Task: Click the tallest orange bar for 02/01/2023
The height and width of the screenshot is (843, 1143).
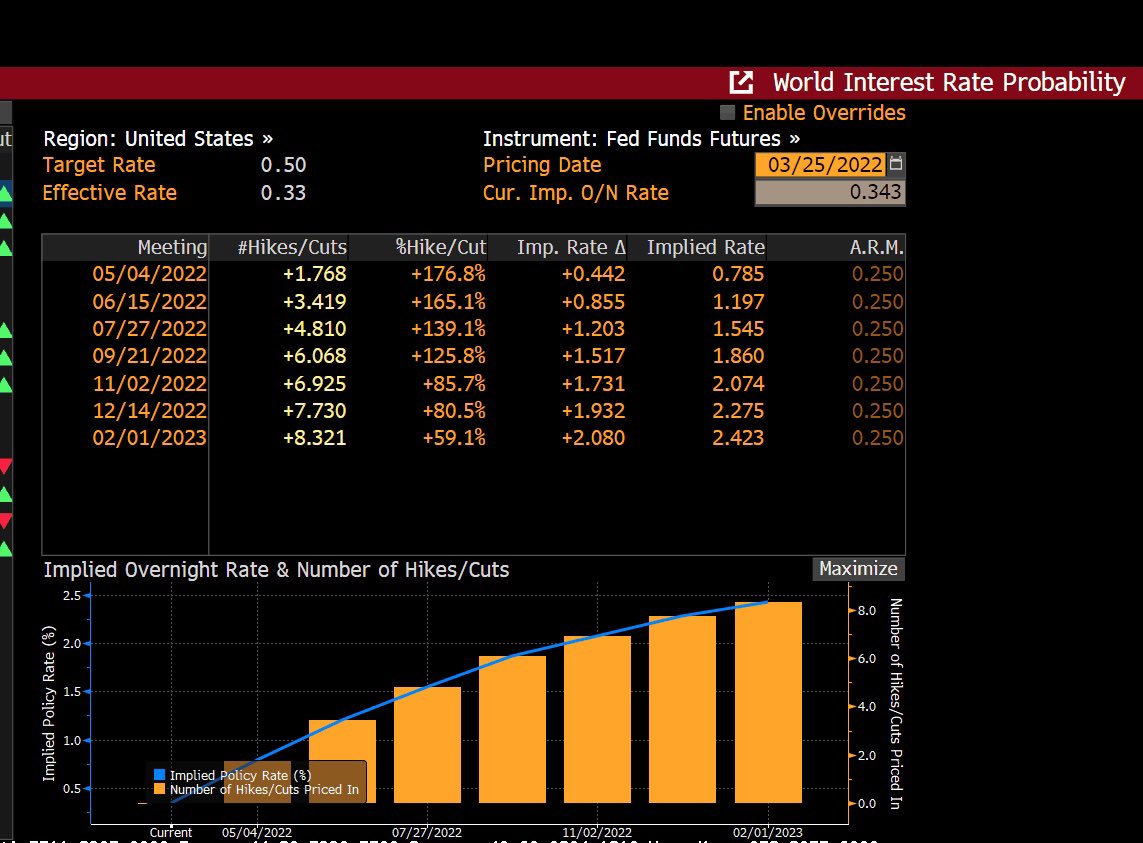Action: pos(768,702)
